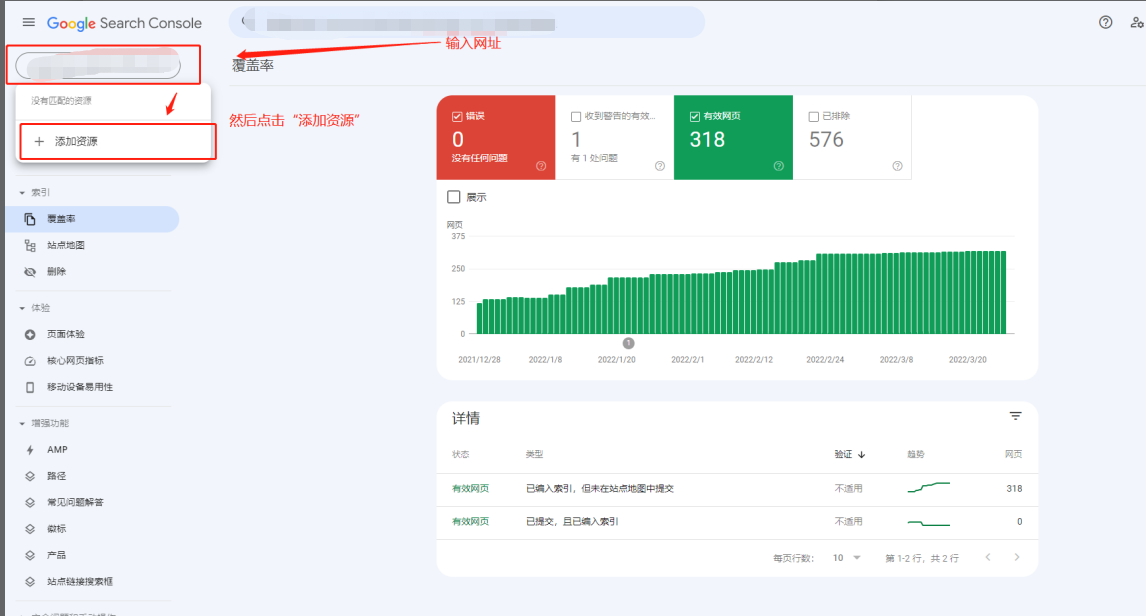Open 删除 in sidebar
This screenshot has height=616, width=1146.
point(56,271)
